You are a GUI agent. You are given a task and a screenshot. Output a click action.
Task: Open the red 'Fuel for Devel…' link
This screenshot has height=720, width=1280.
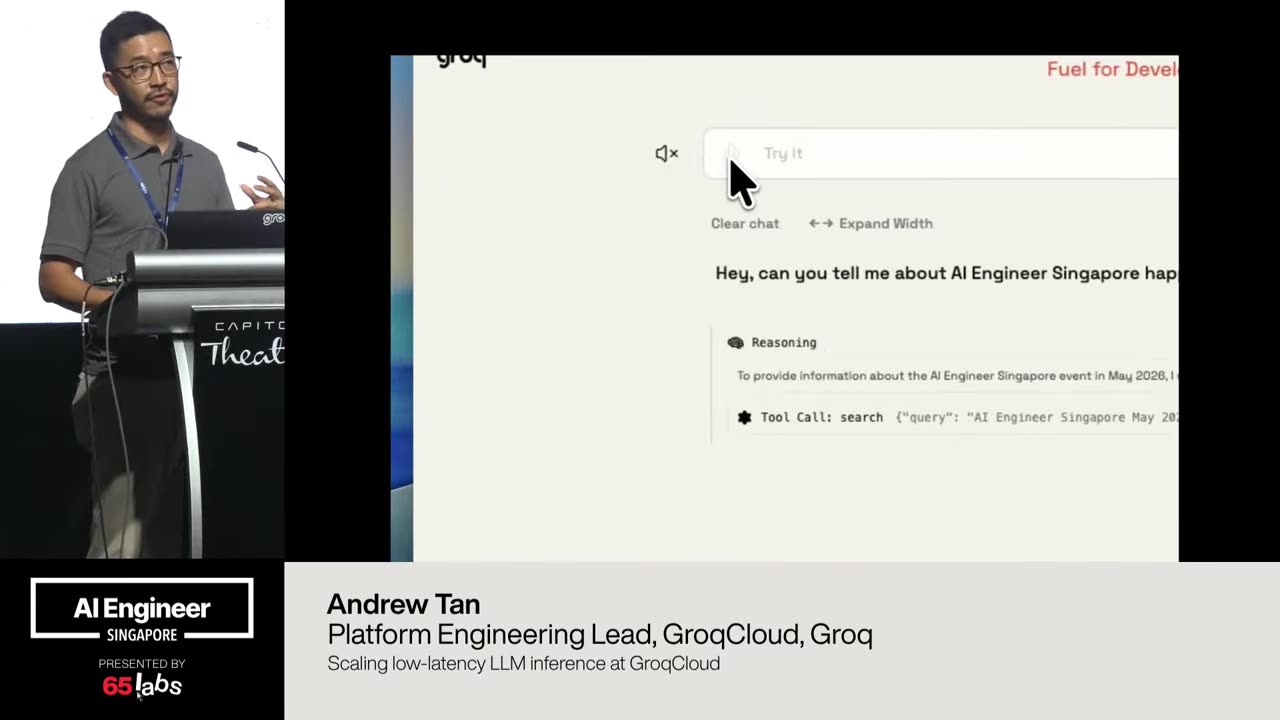(1113, 69)
